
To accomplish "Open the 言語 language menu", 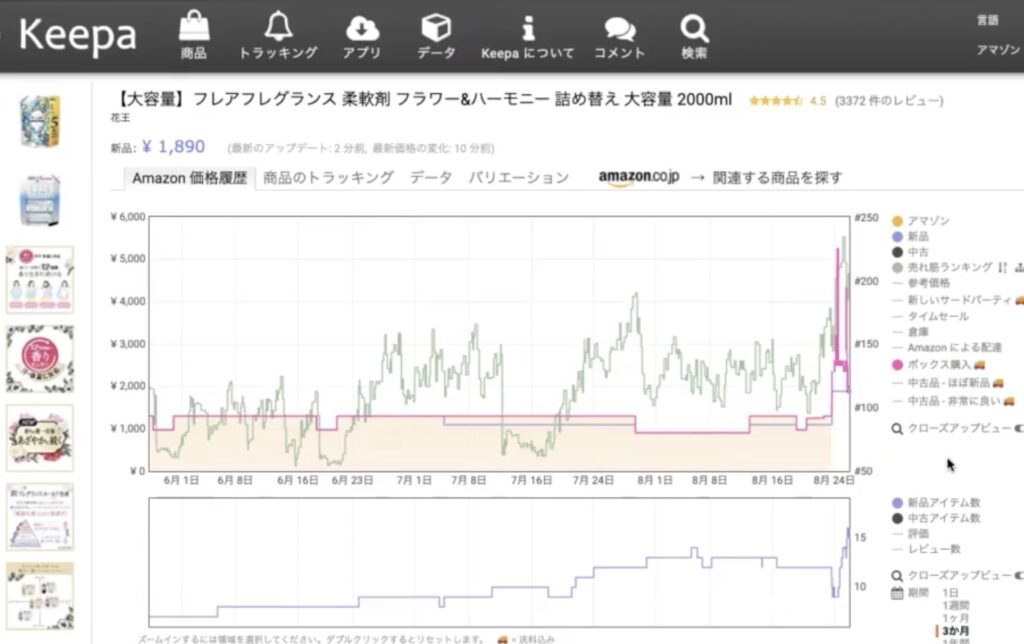I will [987, 20].
